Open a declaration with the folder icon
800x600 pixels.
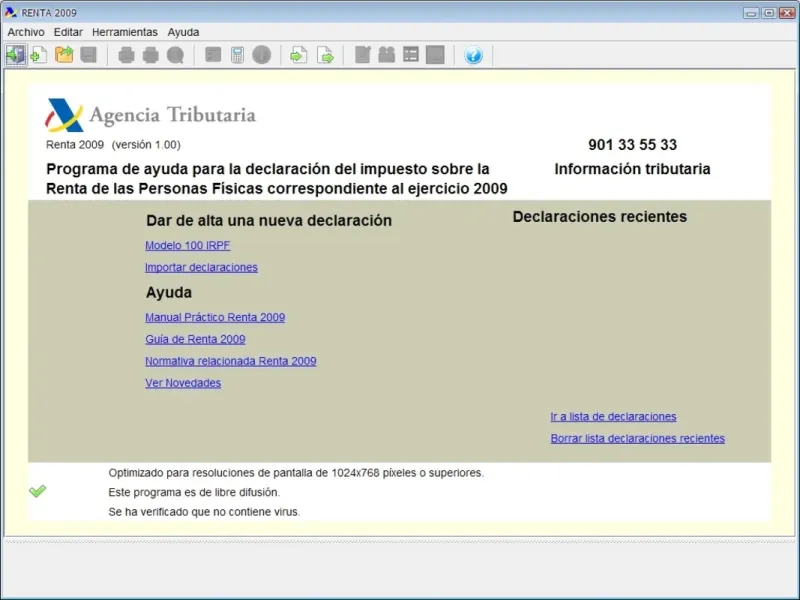[64, 55]
